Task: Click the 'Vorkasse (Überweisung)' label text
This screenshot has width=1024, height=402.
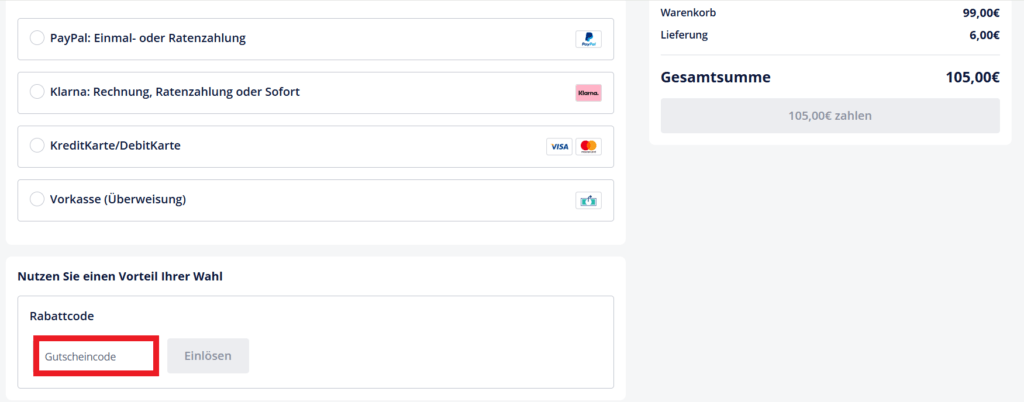Action: pyautogui.click(x=118, y=199)
